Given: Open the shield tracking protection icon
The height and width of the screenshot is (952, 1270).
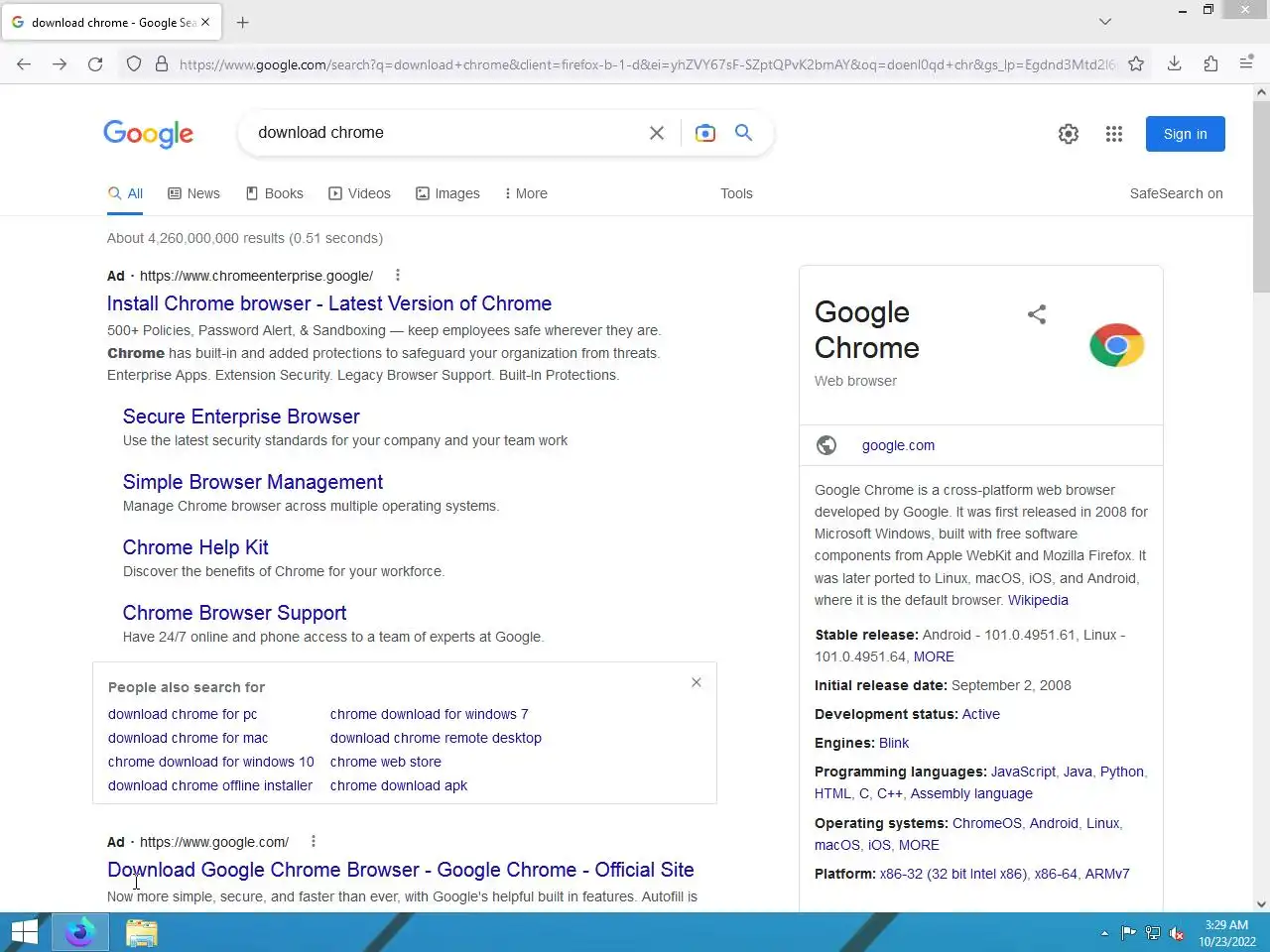Looking at the screenshot, I should click(134, 63).
